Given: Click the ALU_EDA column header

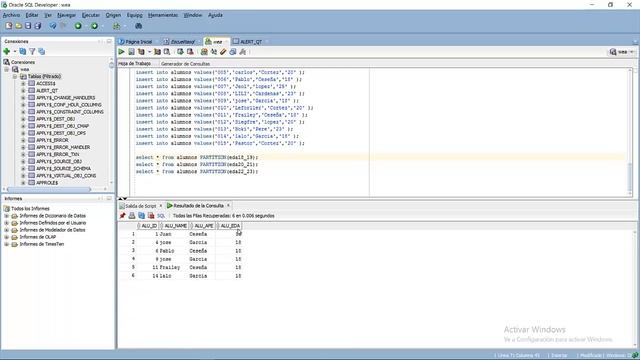Looking at the screenshot, I should pos(230,226).
